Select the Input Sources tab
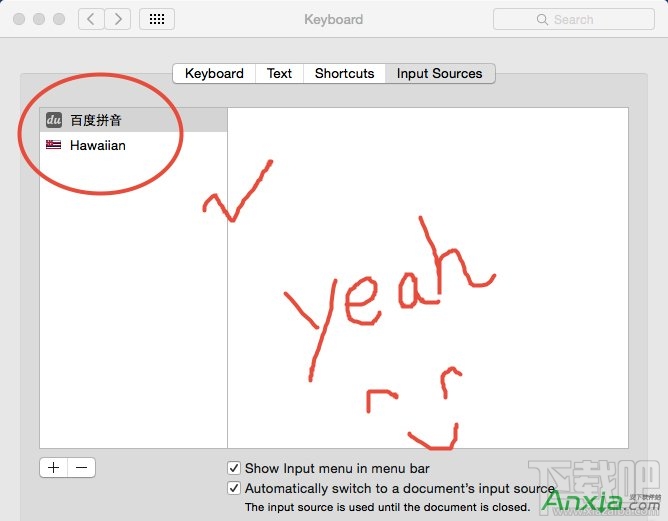668x521 pixels. [x=440, y=73]
